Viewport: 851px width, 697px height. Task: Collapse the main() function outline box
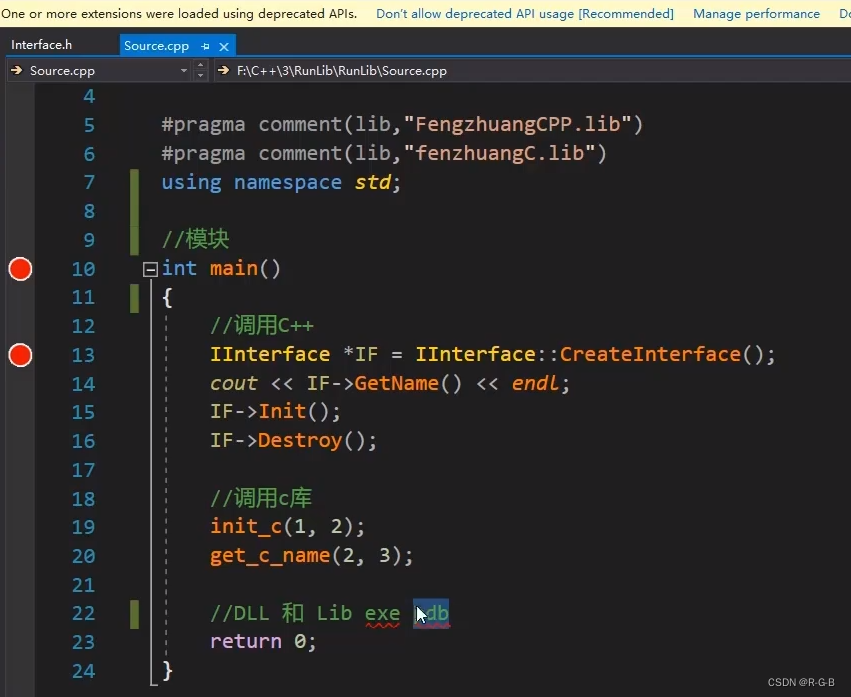[x=150, y=268]
